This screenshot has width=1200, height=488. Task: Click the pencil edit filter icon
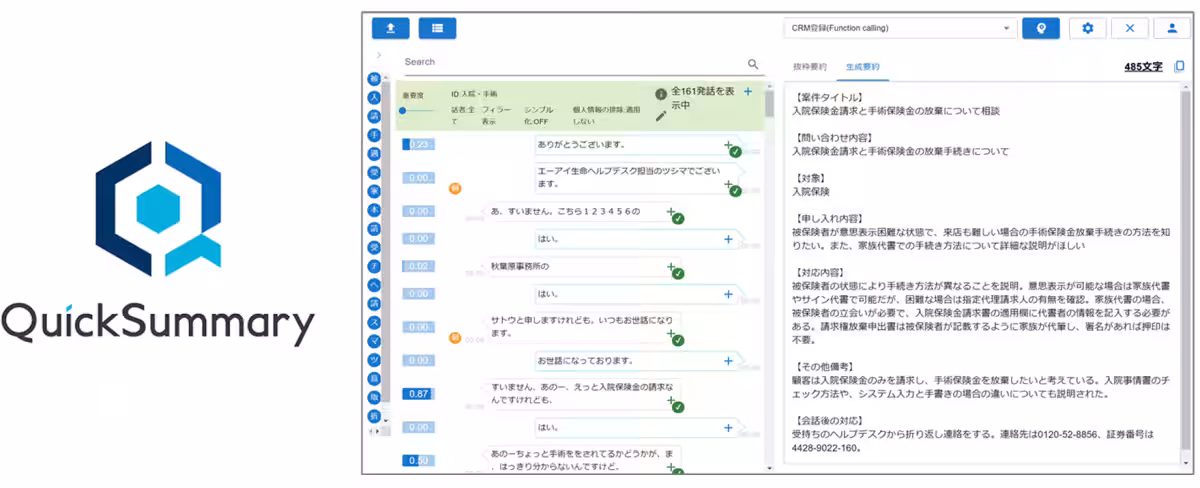660,116
